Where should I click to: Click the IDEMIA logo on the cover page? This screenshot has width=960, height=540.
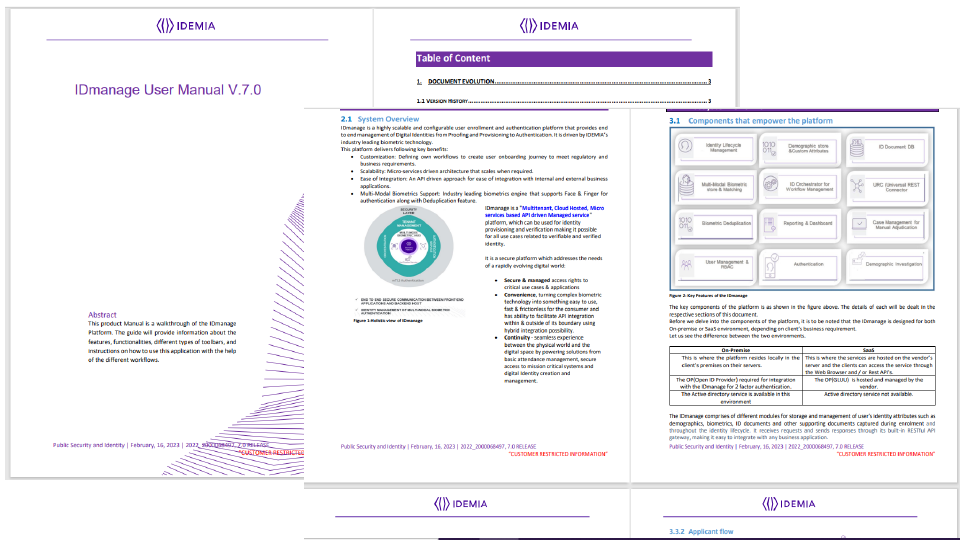[186, 26]
